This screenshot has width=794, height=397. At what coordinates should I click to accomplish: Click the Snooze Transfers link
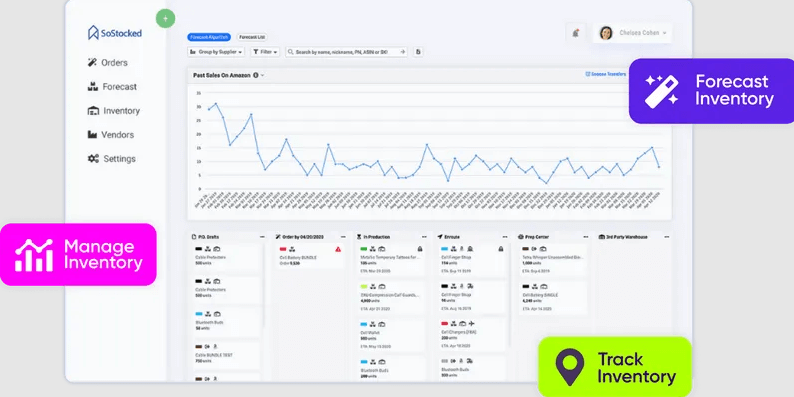click(x=606, y=74)
